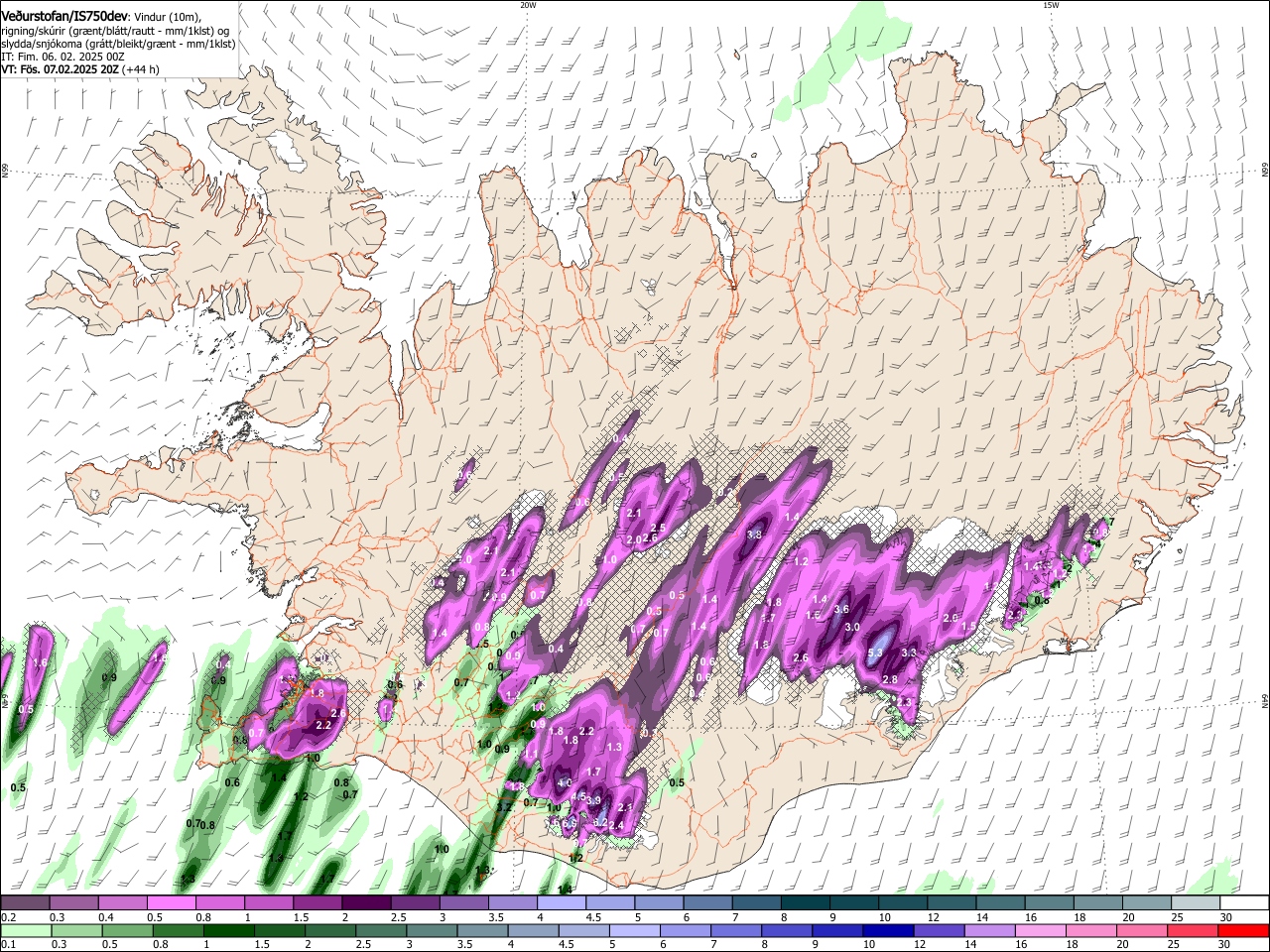The width and height of the screenshot is (1270, 952).
Task: Pick the crimson bottom swatch starting at 25
Action: (1193, 930)
